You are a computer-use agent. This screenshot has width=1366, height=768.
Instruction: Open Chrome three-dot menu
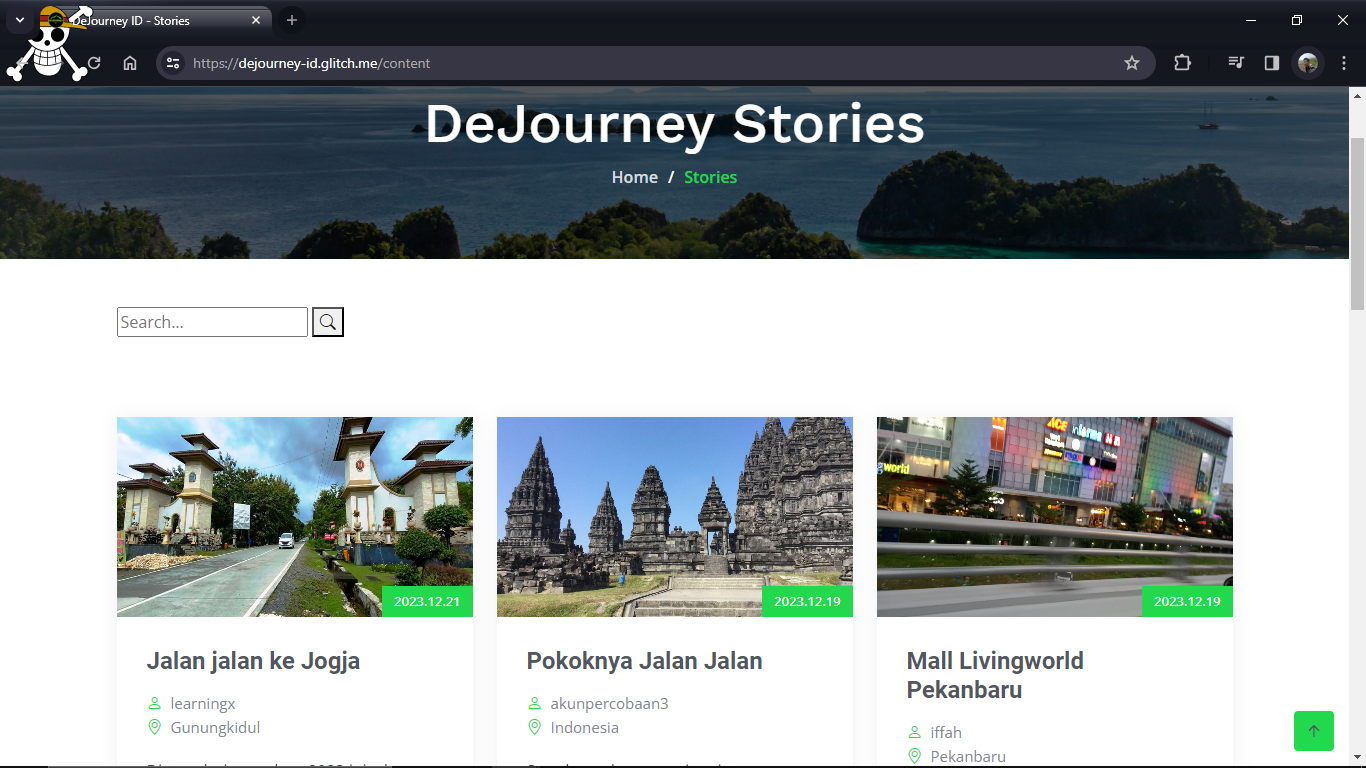coord(1344,63)
